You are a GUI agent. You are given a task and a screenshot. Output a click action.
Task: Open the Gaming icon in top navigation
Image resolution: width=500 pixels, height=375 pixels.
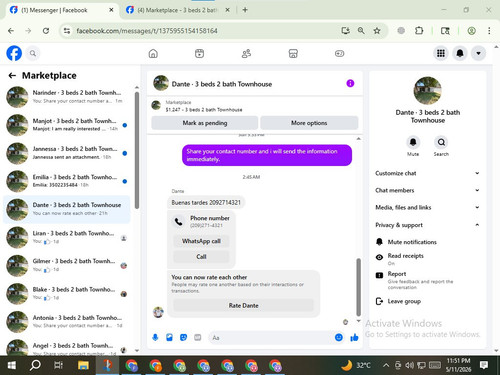pyautogui.click(x=339, y=53)
